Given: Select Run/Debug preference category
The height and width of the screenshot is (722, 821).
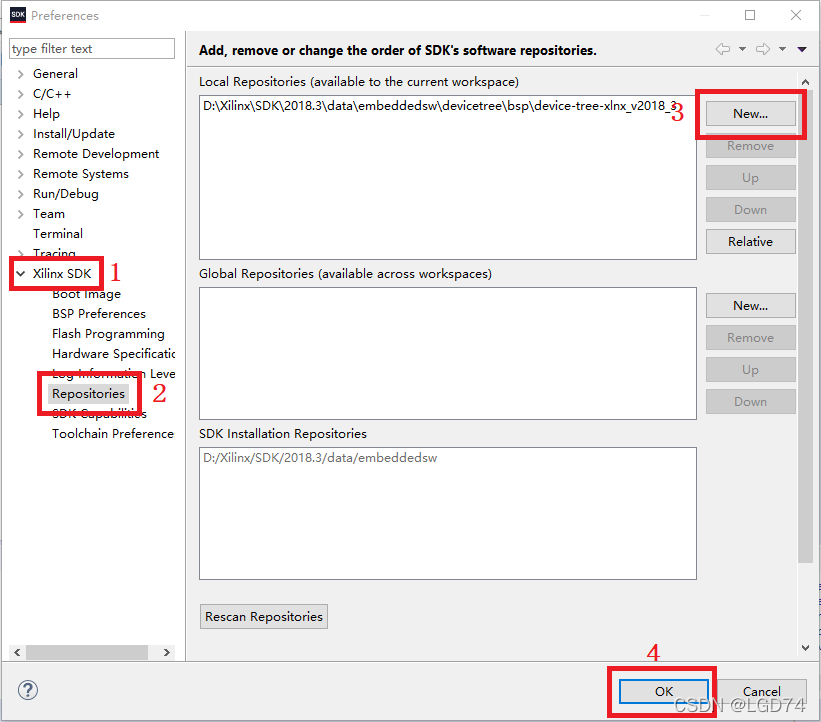Looking at the screenshot, I should 65,194.
